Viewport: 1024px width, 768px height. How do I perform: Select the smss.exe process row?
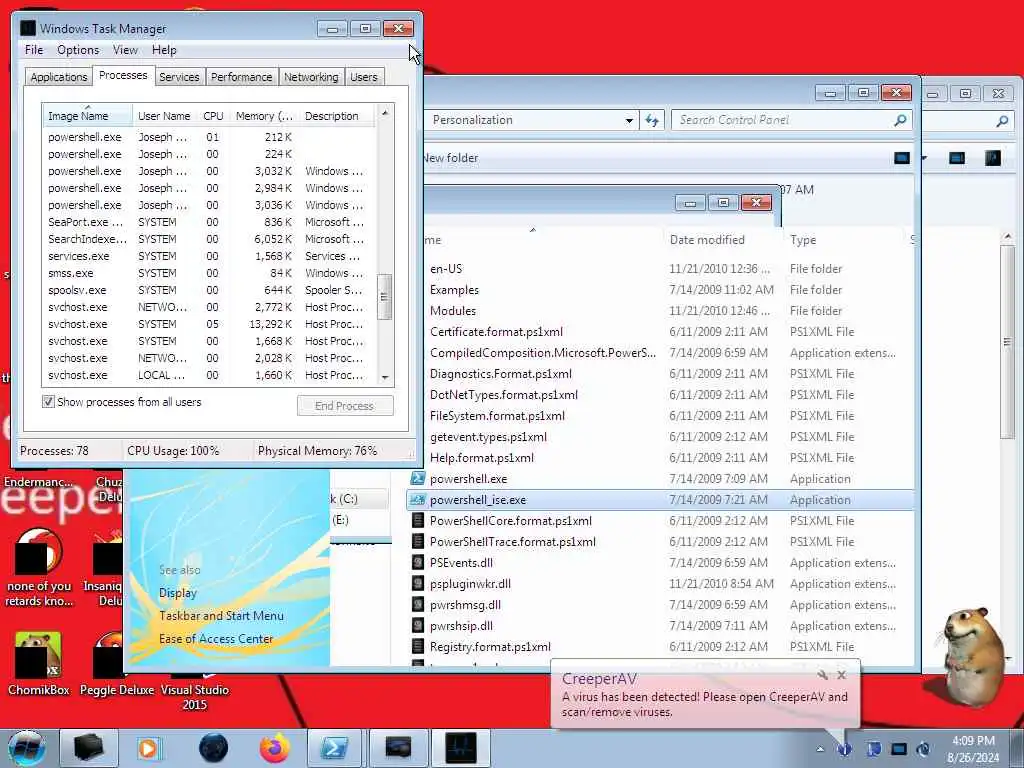click(x=208, y=273)
